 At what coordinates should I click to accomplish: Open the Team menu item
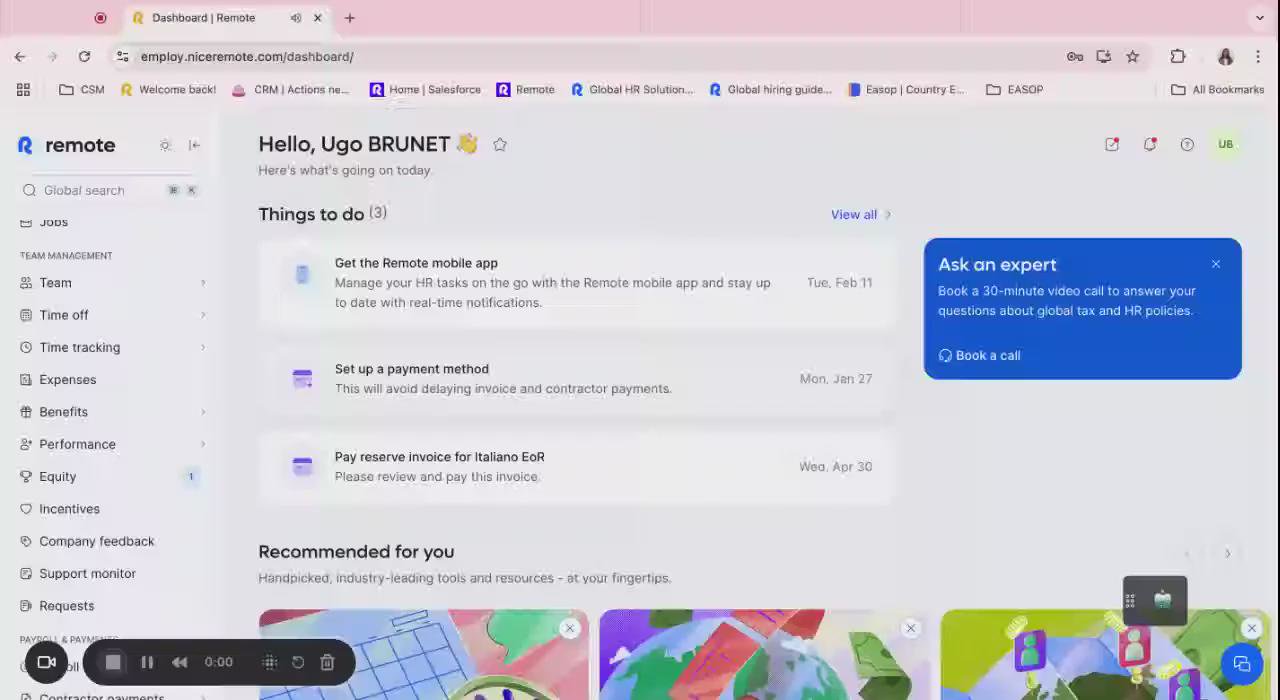55,283
